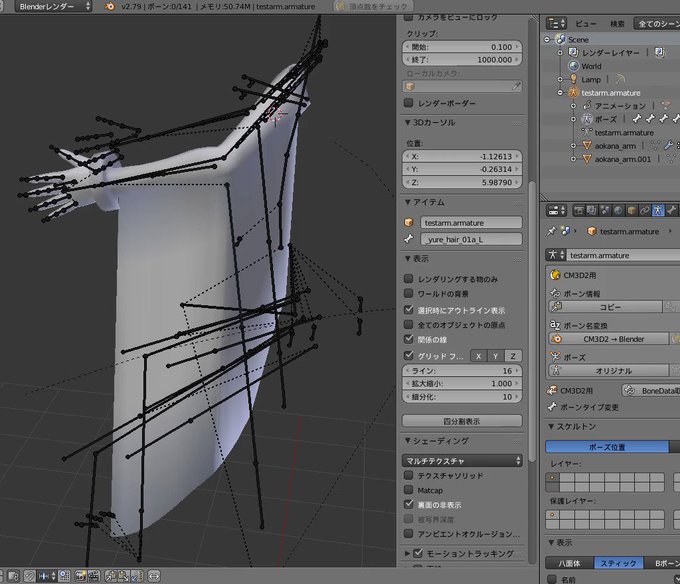Screen dimensions: 680x584
Task: Click the paste pose icon in viewport header
Action: pyautogui.click(x=124, y=576)
